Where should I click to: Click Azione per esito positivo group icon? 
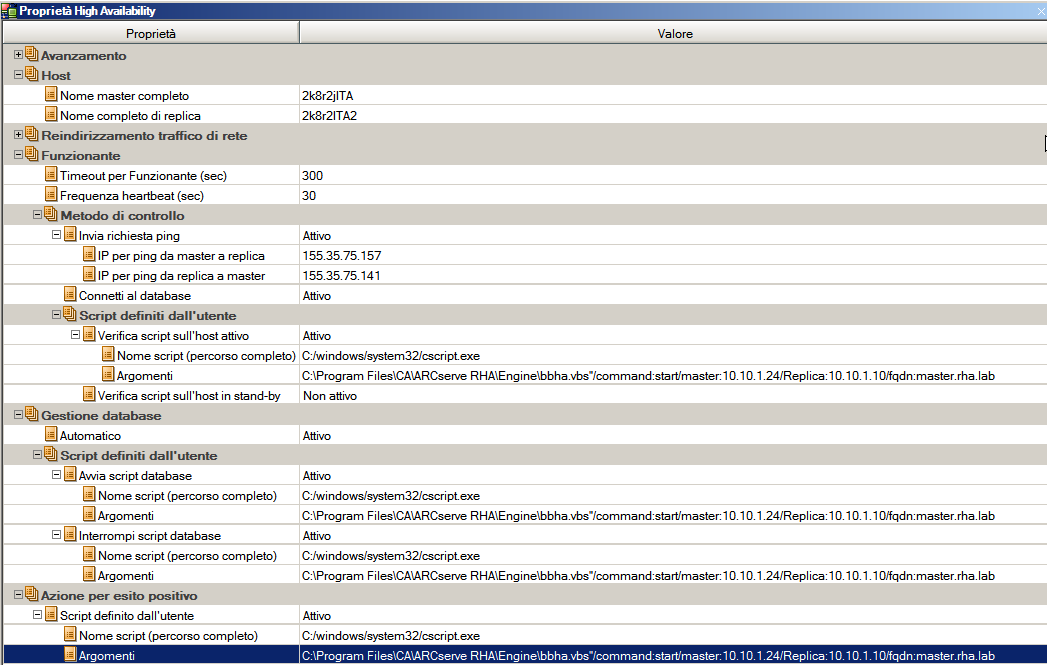pyautogui.click(x=31, y=594)
